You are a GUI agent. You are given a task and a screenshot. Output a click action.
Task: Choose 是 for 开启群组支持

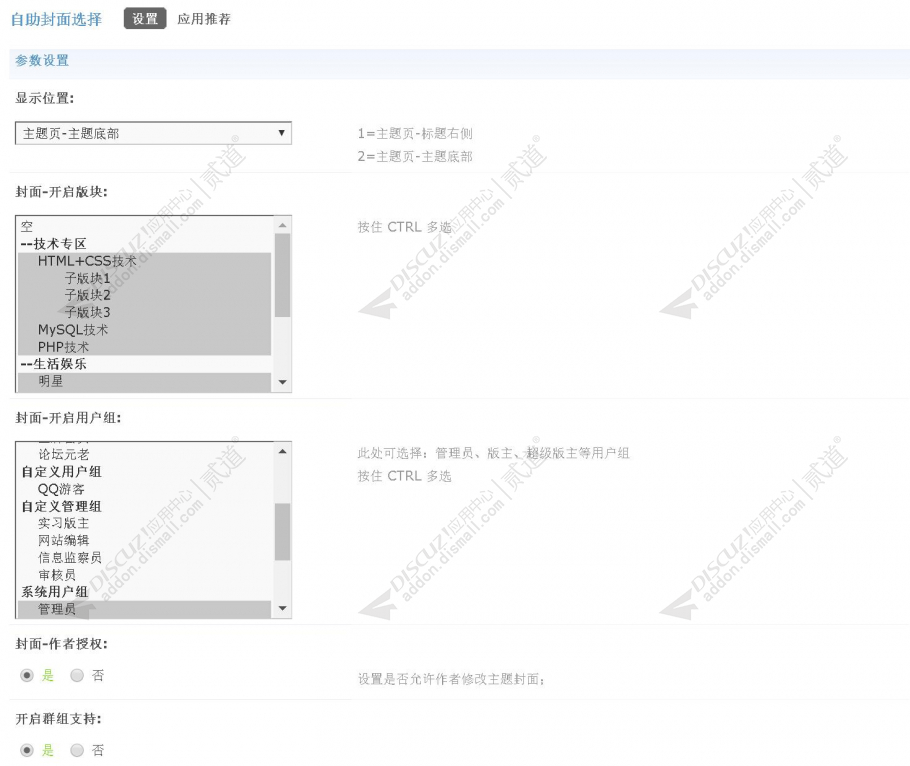(27, 750)
